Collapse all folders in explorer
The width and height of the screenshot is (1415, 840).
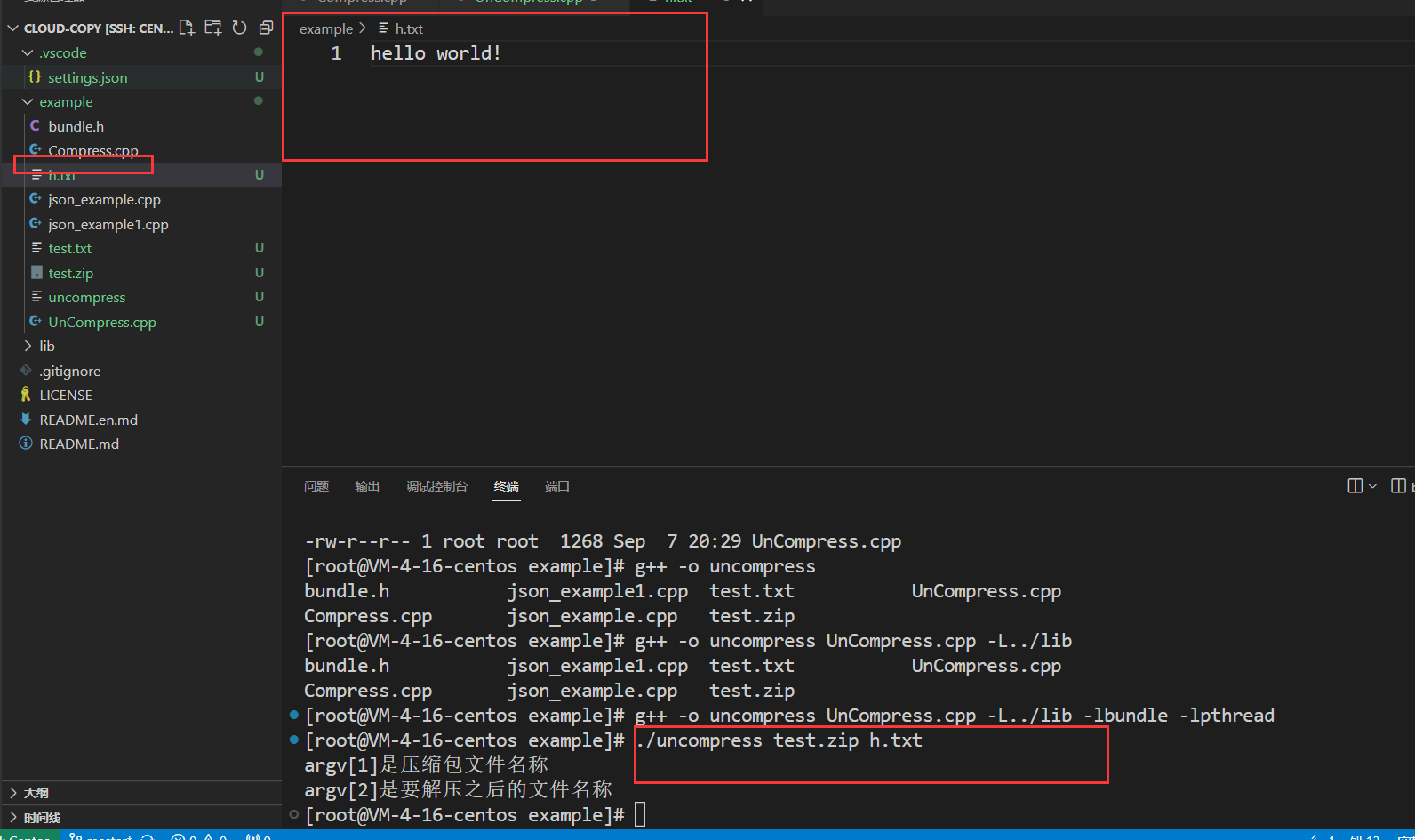[266, 28]
